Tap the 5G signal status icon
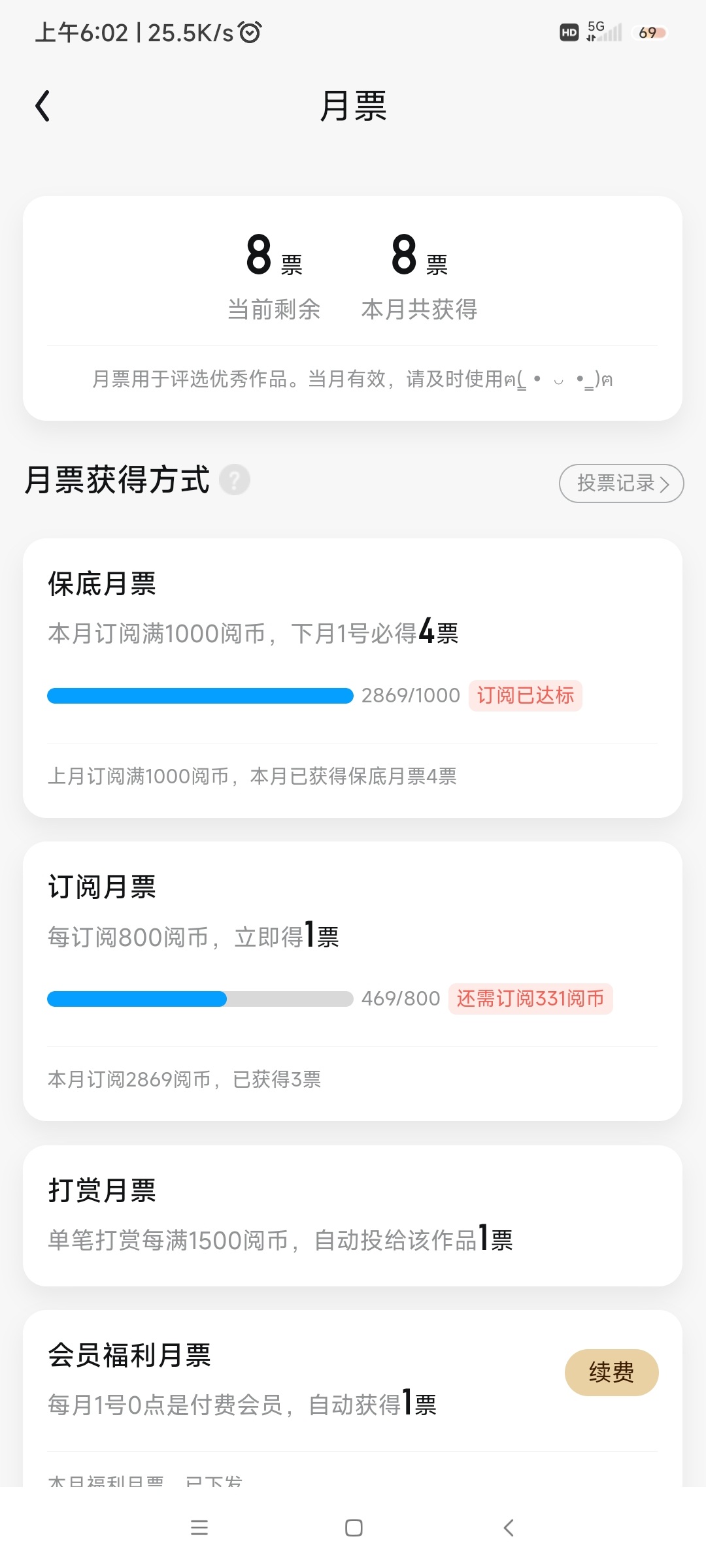 point(605,31)
